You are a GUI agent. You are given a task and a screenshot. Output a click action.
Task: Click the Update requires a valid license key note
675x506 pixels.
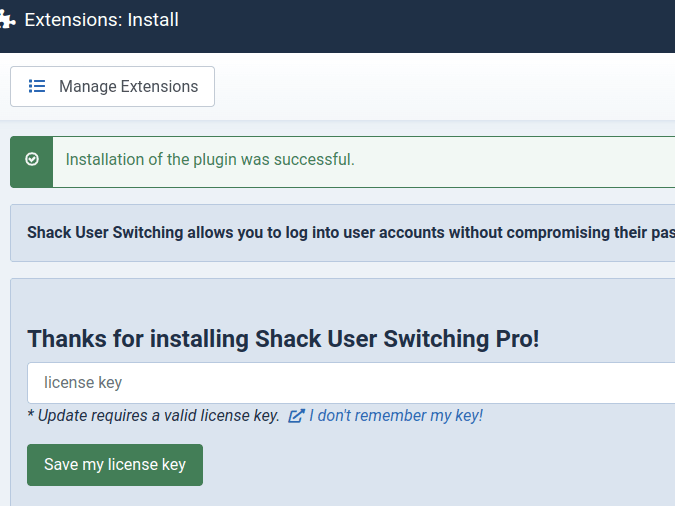click(154, 416)
